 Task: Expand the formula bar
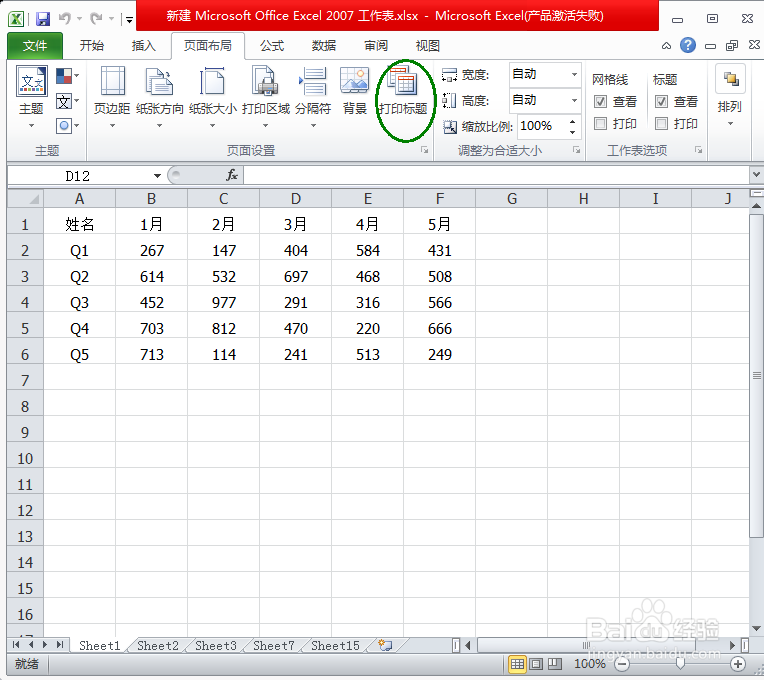756,174
